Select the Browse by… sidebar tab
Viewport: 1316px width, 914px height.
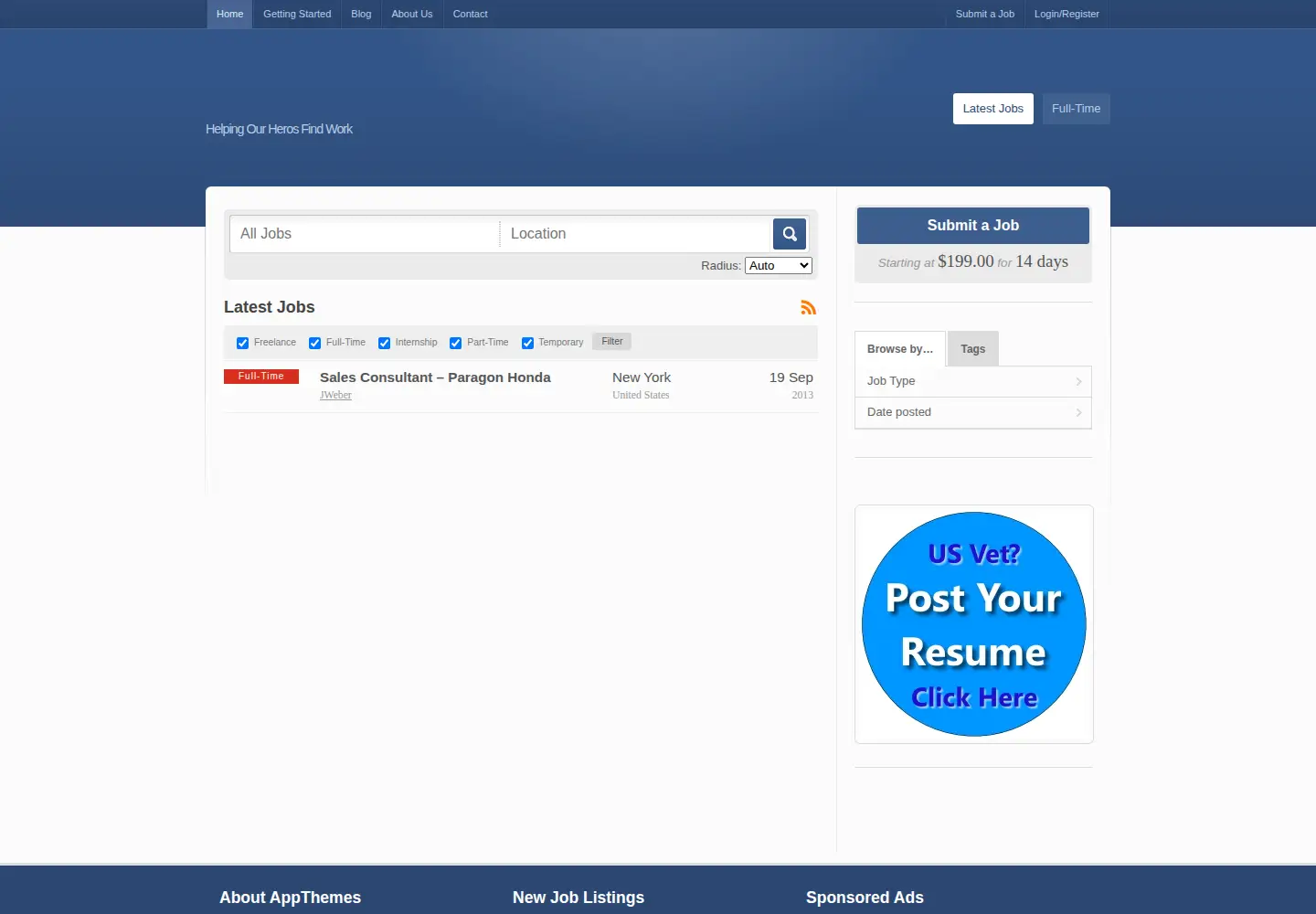[x=900, y=349]
